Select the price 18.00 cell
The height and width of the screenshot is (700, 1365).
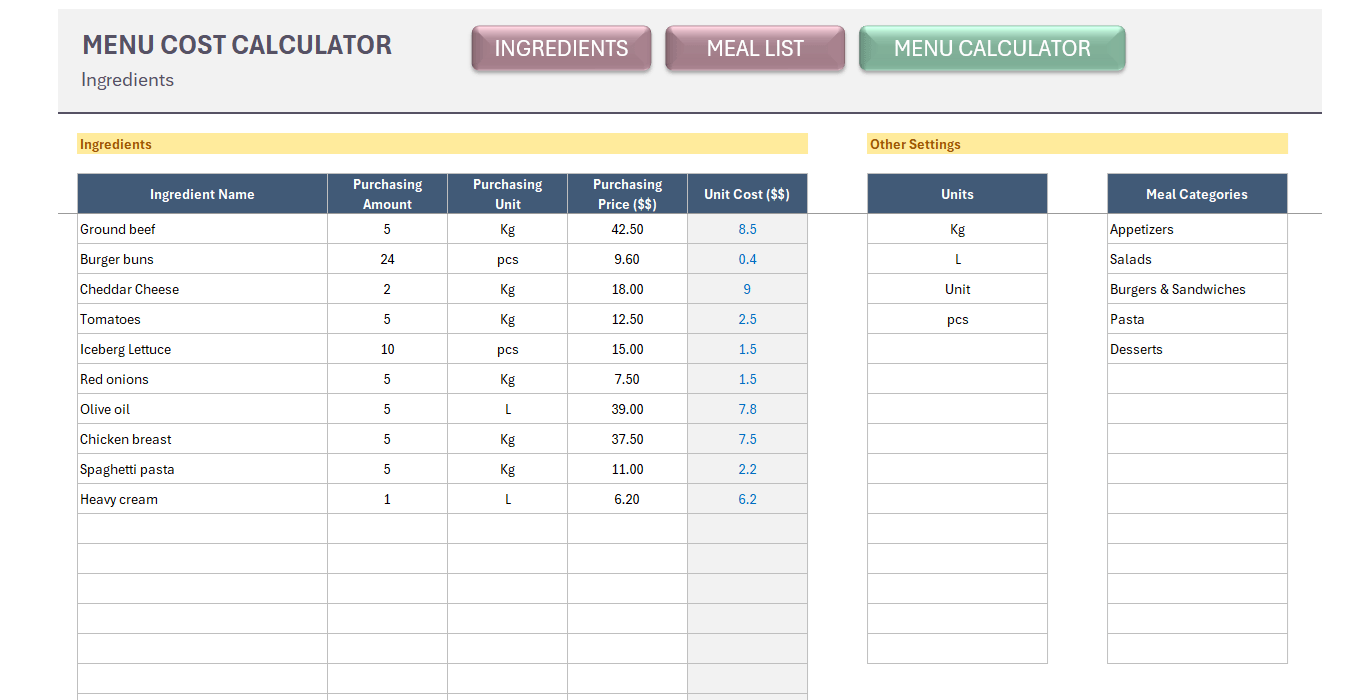coord(627,289)
